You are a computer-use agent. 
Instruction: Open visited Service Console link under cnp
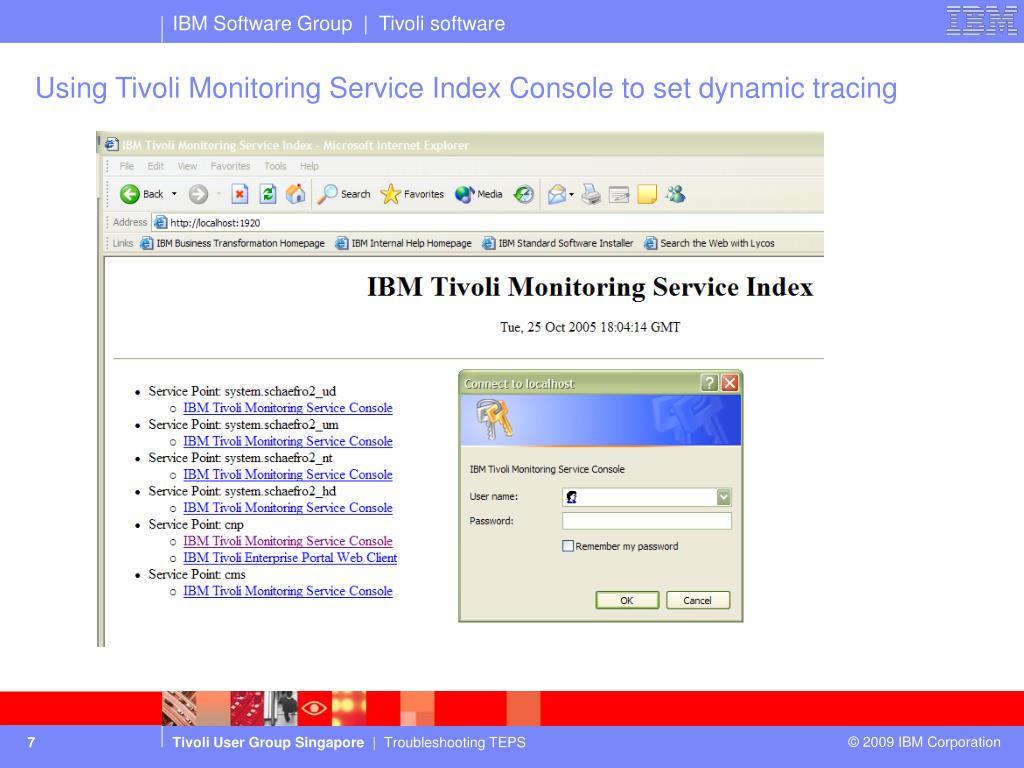click(x=288, y=541)
